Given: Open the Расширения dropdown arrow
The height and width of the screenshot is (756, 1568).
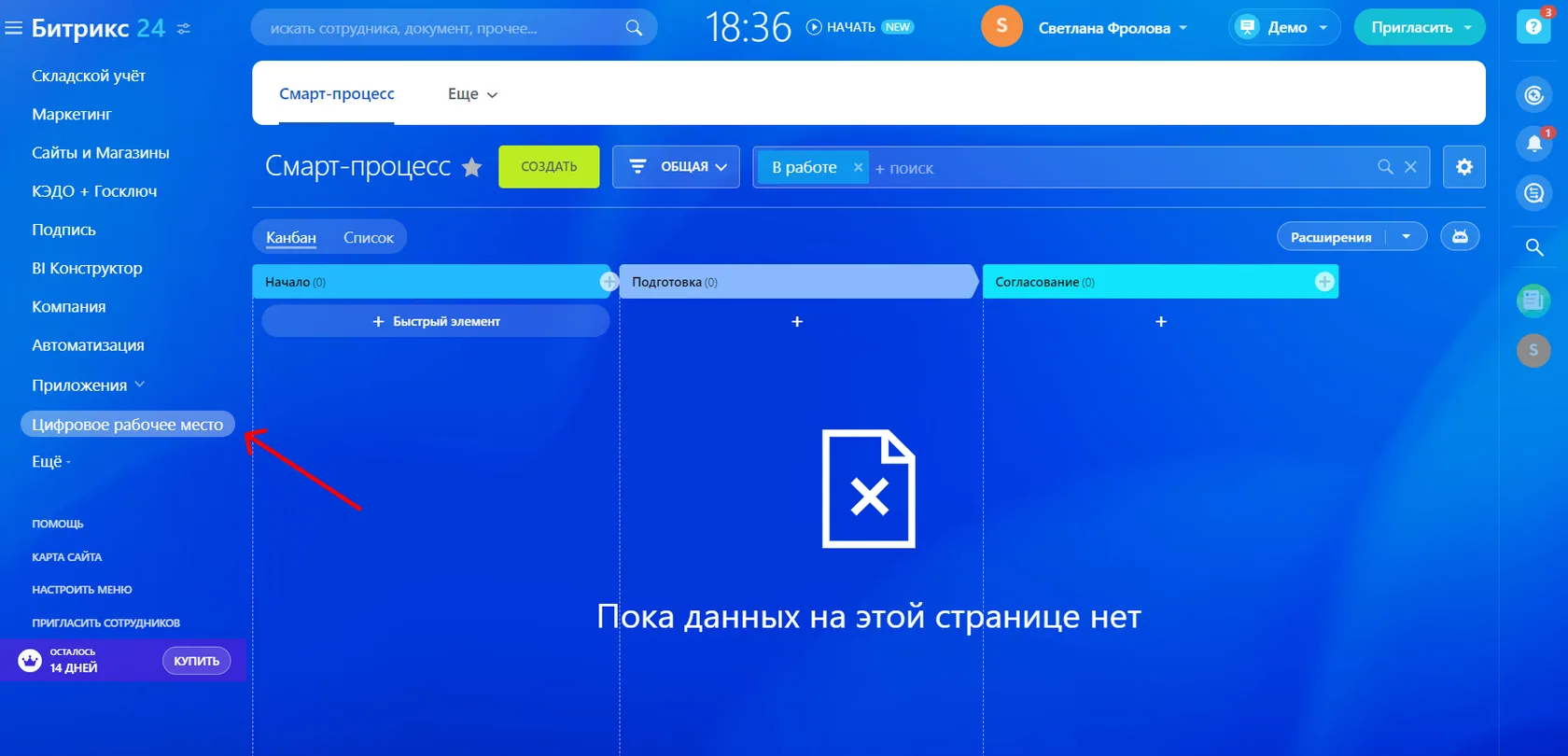Looking at the screenshot, I should (1406, 237).
